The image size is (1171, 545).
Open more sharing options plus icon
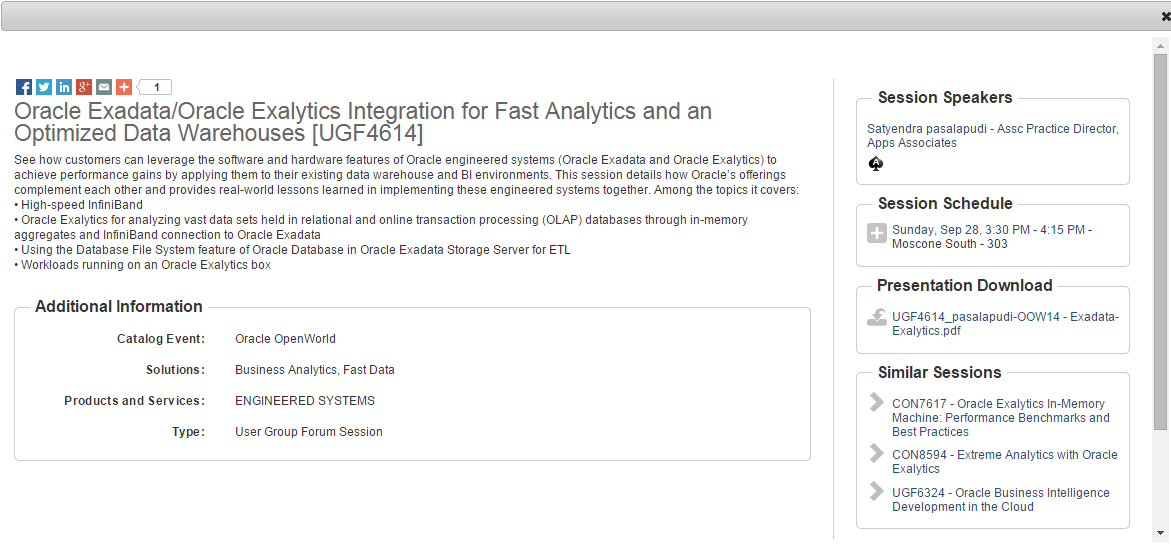[124, 87]
